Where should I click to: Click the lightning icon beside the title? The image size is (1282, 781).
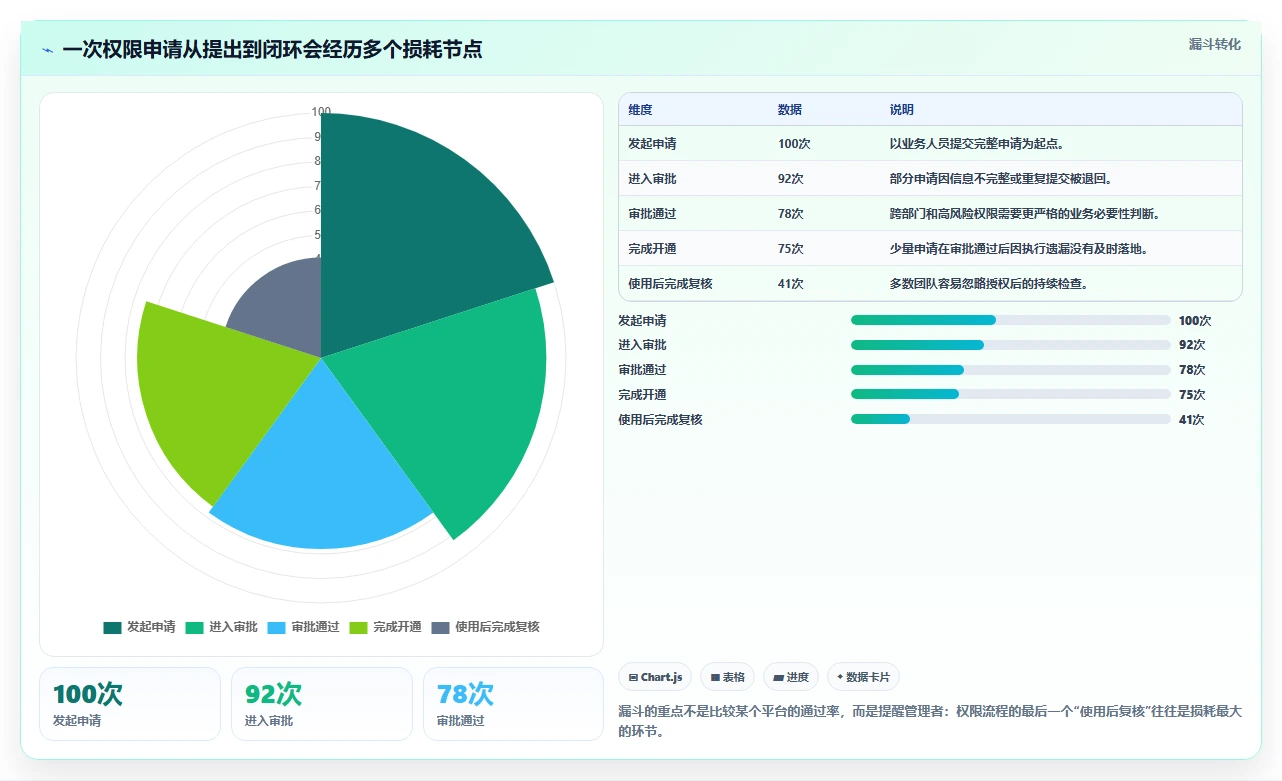coord(48,50)
